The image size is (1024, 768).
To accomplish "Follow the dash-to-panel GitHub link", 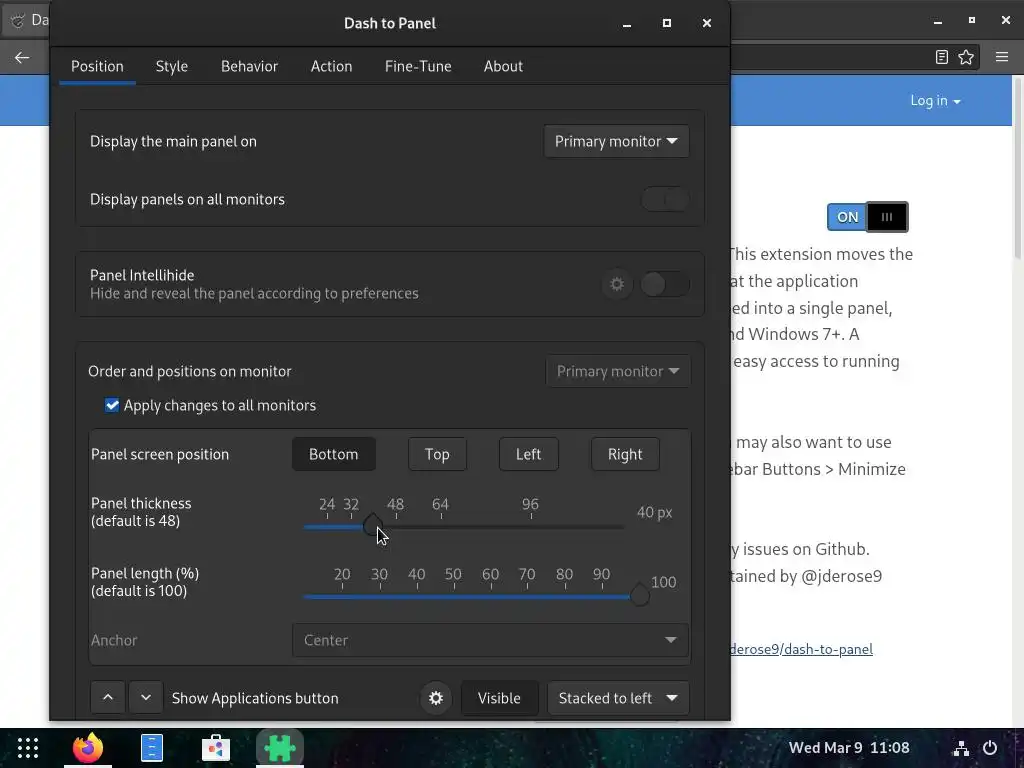I will 801,649.
